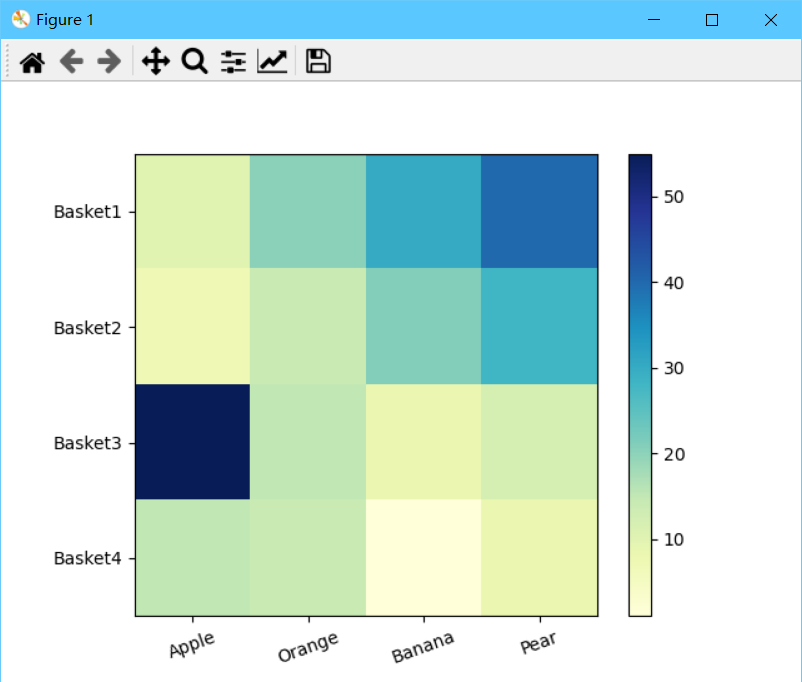802x682 pixels.
Task: Click the colorbar tick label 50
Action: pos(674,197)
